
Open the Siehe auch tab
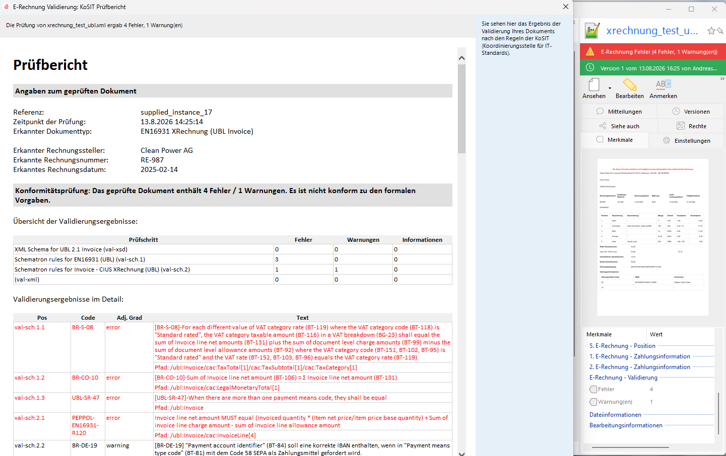click(x=619, y=126)
